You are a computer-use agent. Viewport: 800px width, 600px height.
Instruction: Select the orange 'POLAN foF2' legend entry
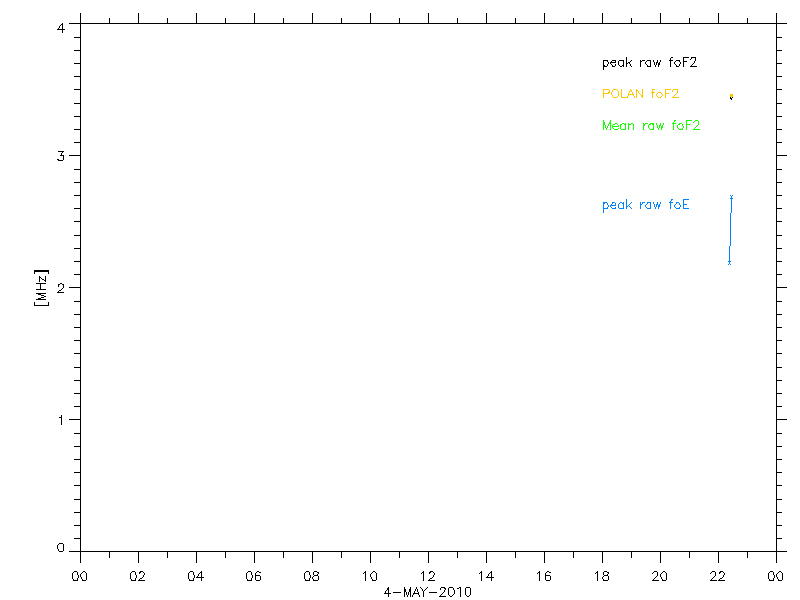pyautogui.click(x=640, y=94)
